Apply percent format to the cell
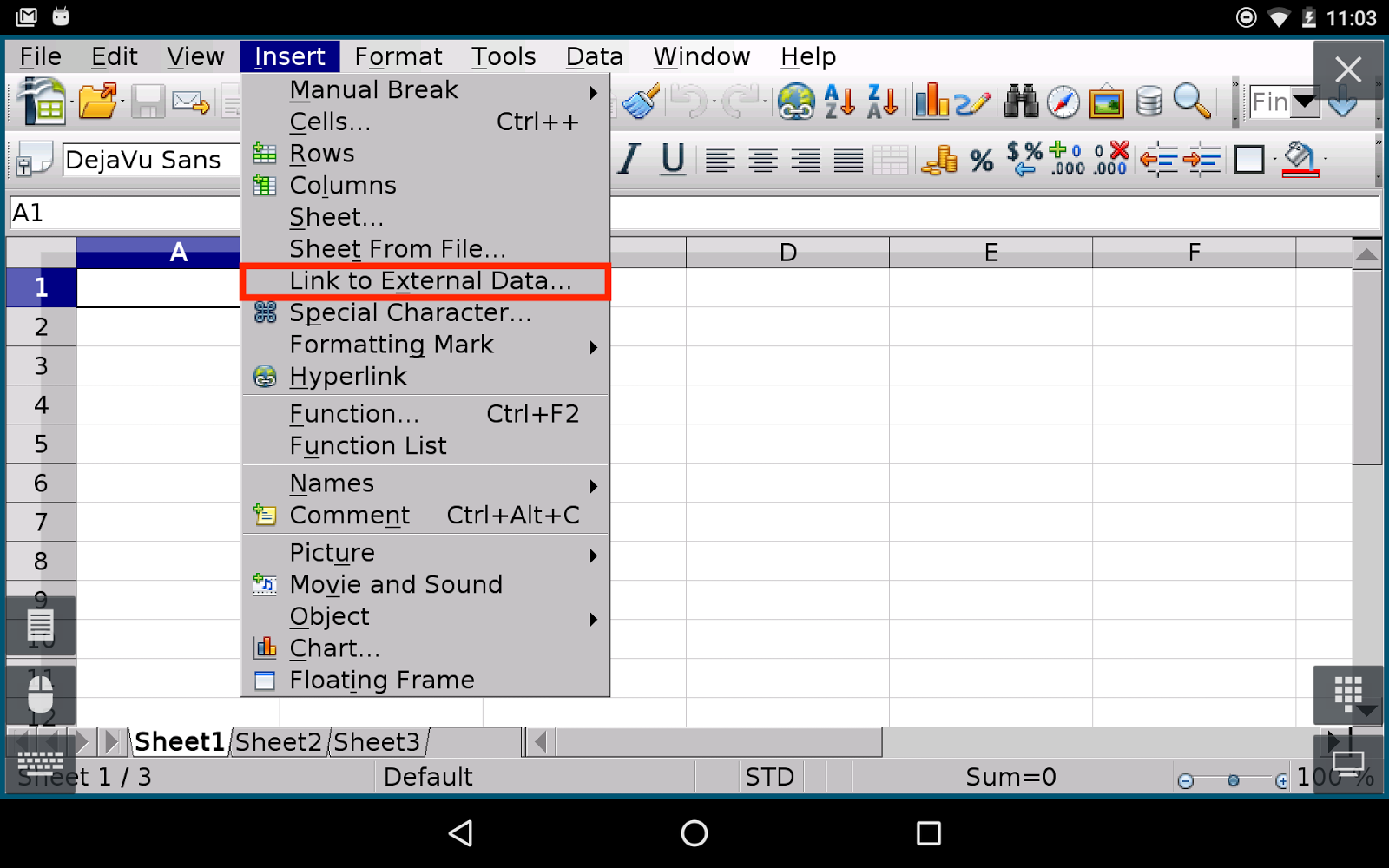1389x868 pixels. 982,160
